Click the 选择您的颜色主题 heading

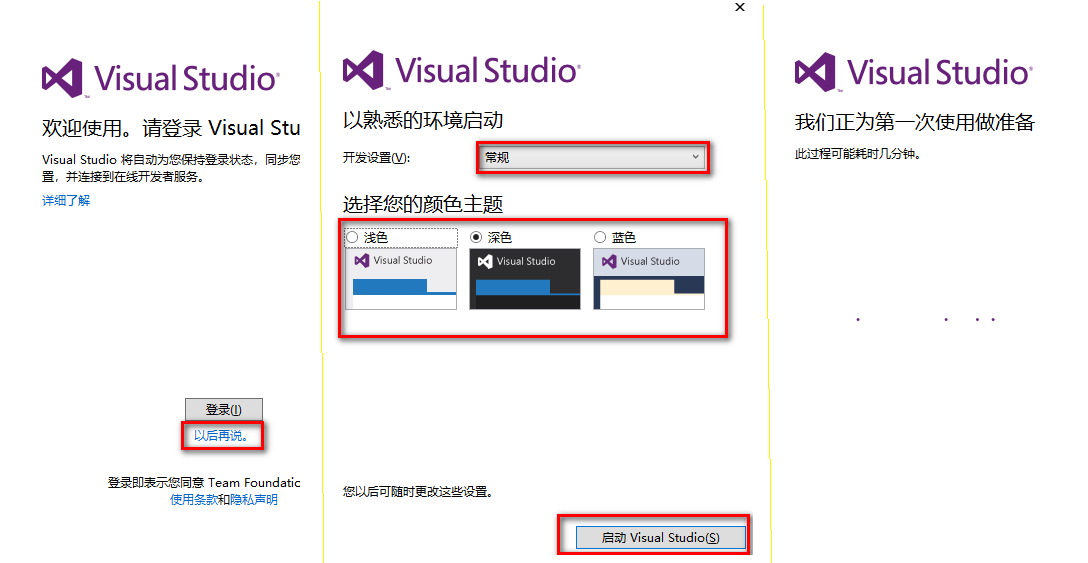423,204
